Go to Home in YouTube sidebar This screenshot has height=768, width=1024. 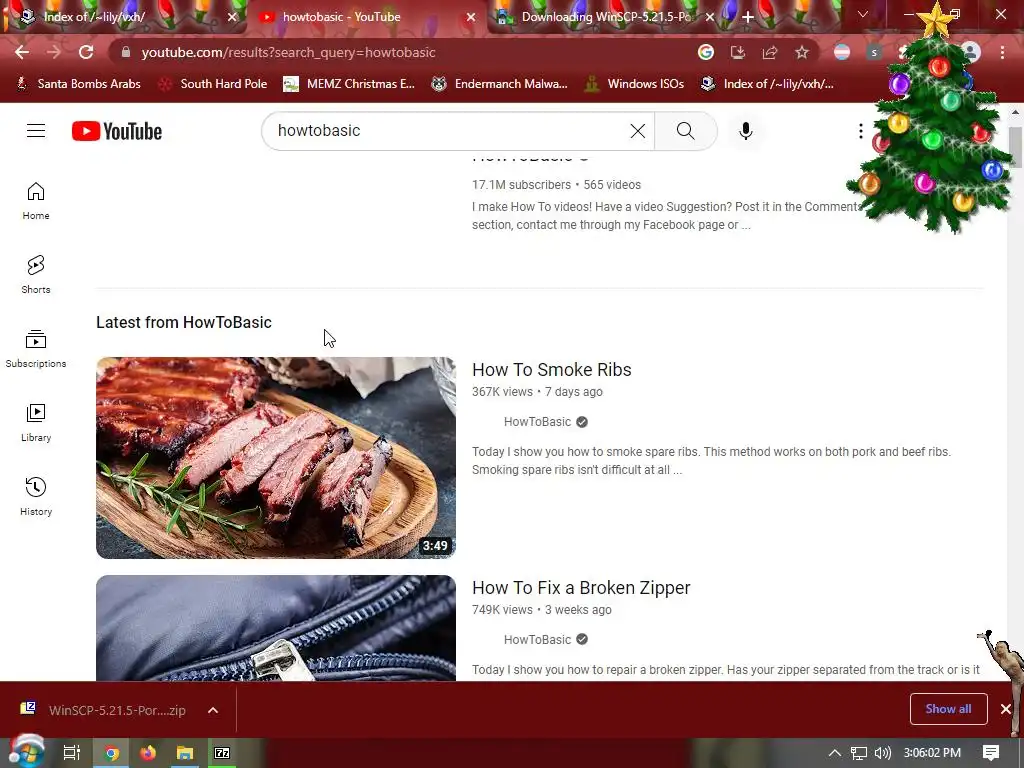(36, 200)
